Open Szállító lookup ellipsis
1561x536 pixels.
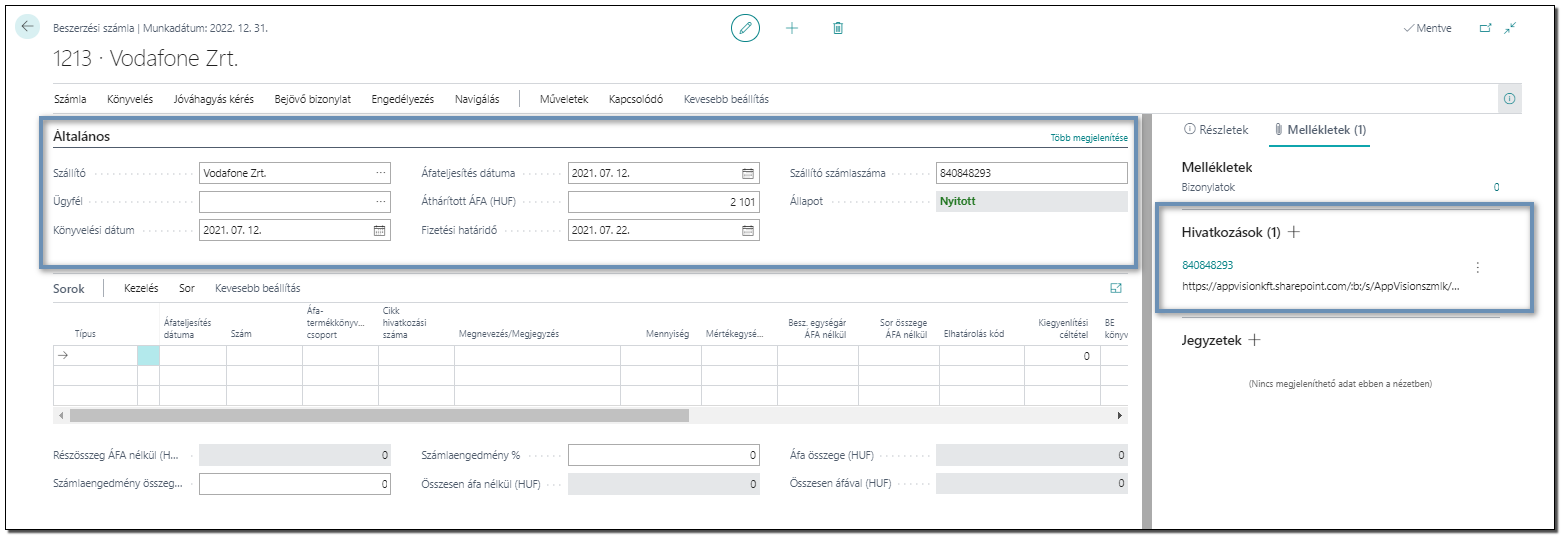point(380,173)
